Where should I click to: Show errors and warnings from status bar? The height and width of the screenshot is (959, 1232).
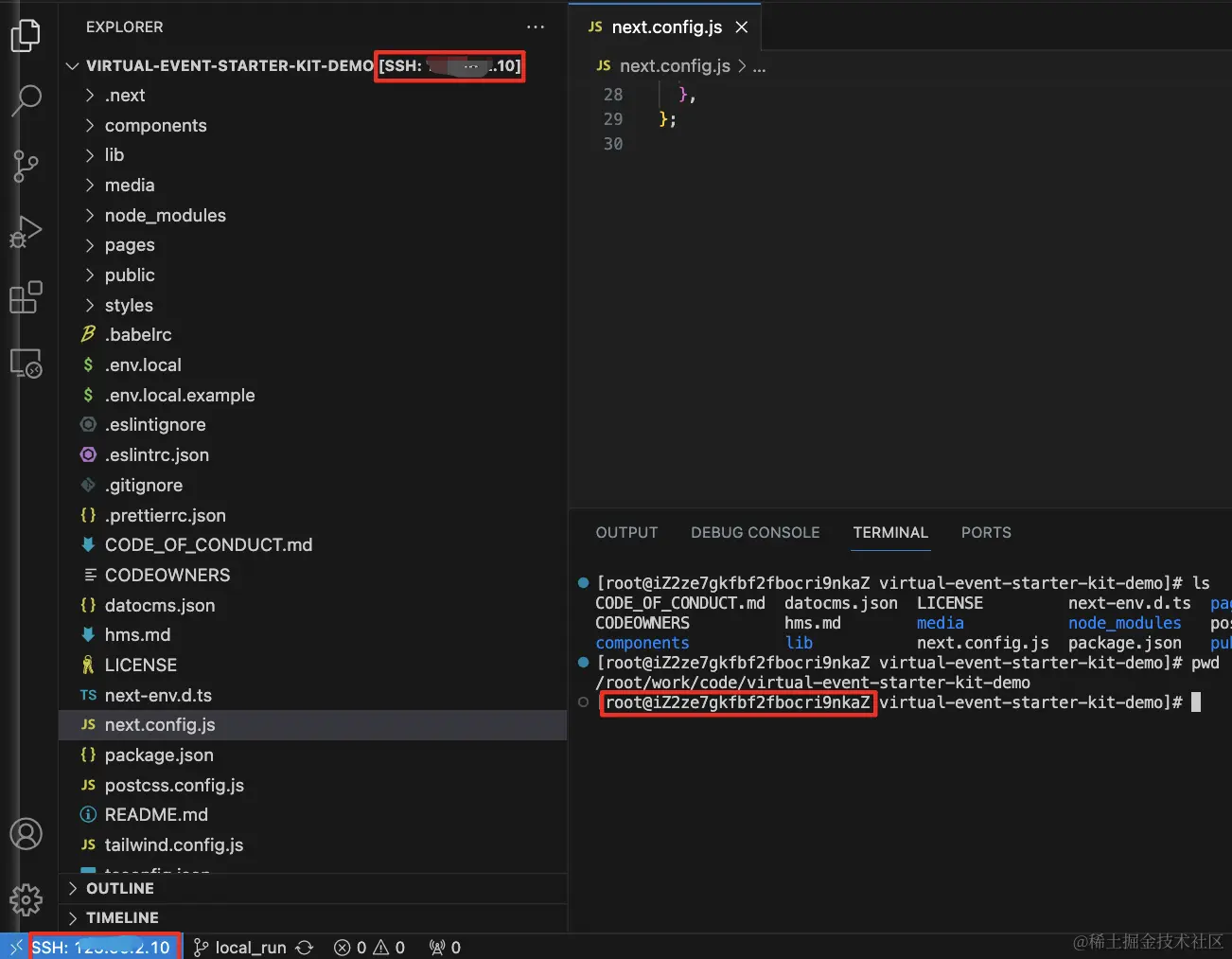point(369,948)
